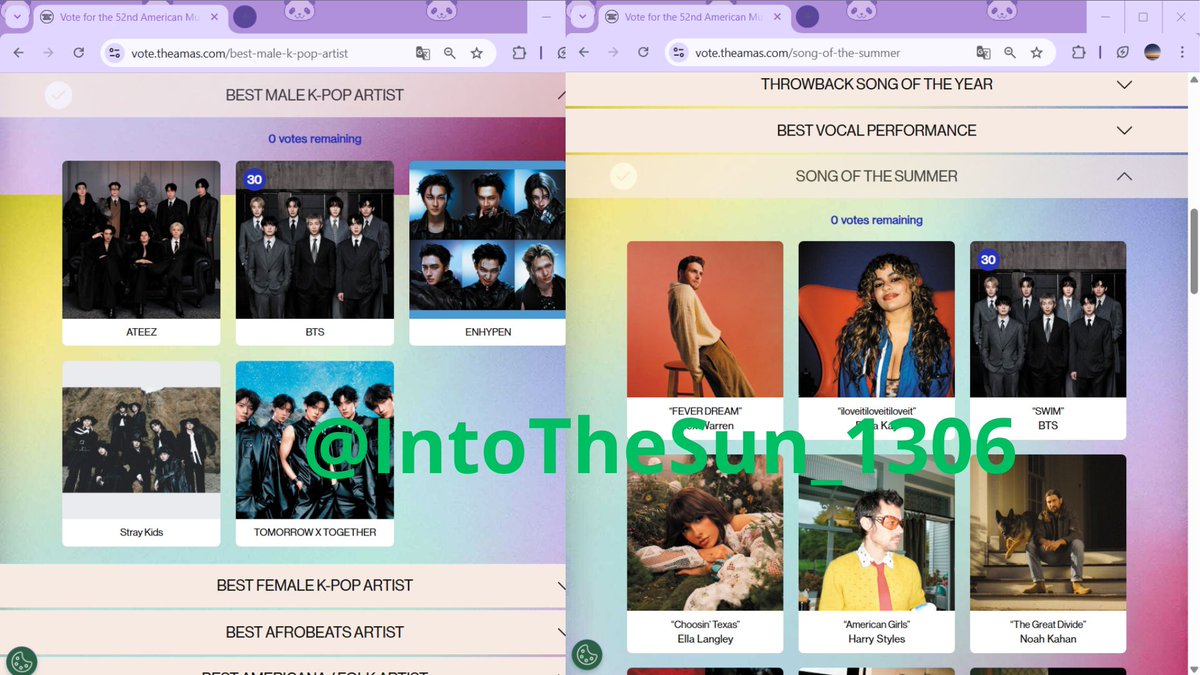Open the profile avatar in the right window
This screenshot has height=675, width=1200.
coord(1153,53)
